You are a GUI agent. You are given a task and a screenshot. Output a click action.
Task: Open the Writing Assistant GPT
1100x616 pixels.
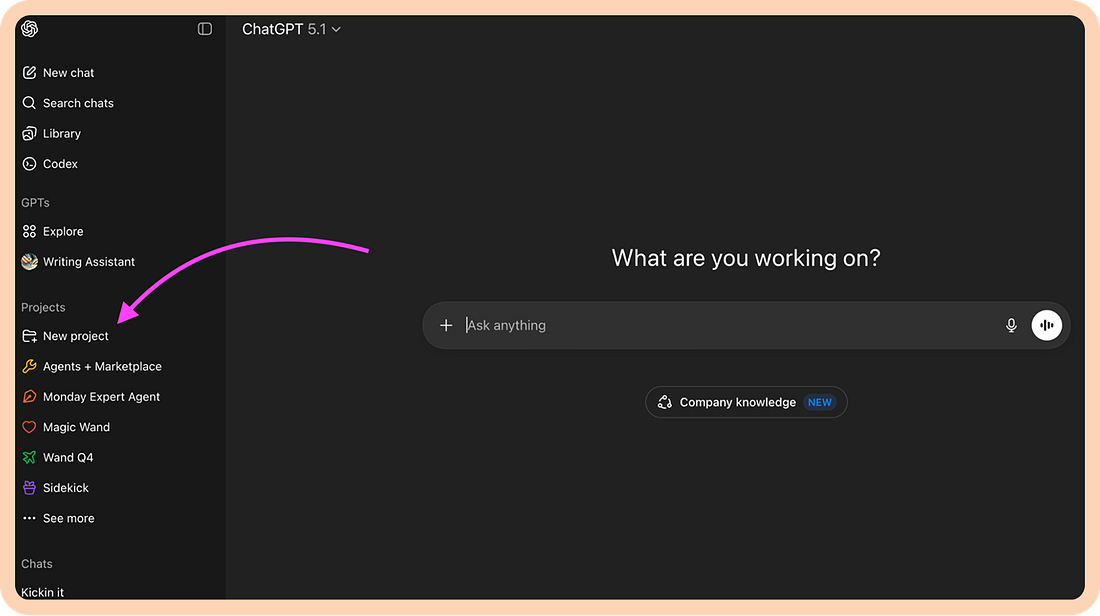tap(89, 262)
